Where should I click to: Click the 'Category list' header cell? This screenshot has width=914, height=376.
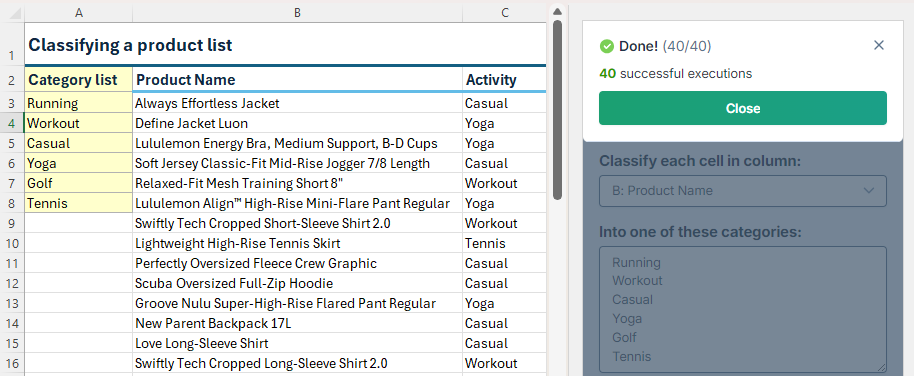point(79,79)
